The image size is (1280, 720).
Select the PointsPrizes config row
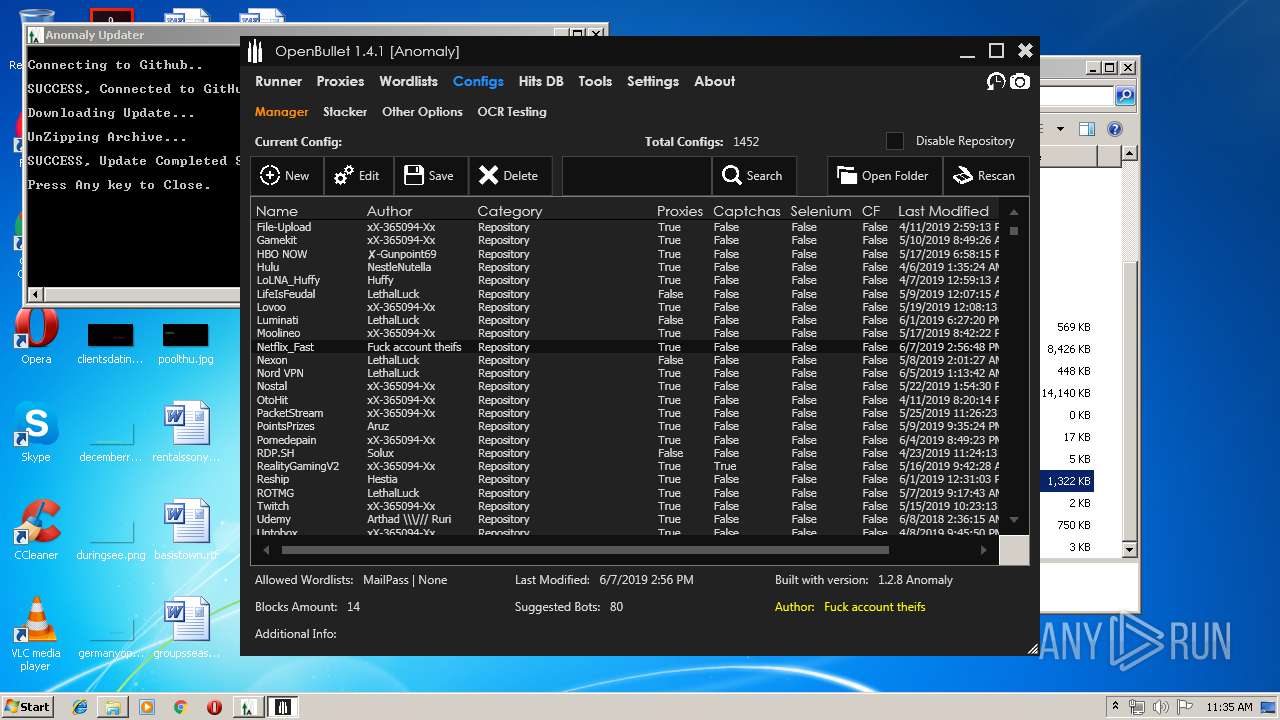click(626, 426)
